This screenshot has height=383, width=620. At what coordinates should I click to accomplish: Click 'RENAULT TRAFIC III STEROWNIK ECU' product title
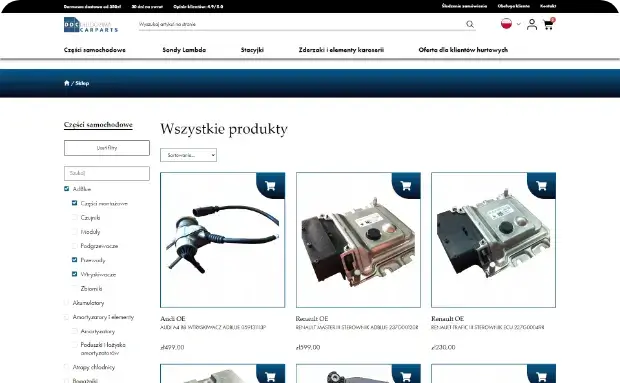click(x=488, y=327)
